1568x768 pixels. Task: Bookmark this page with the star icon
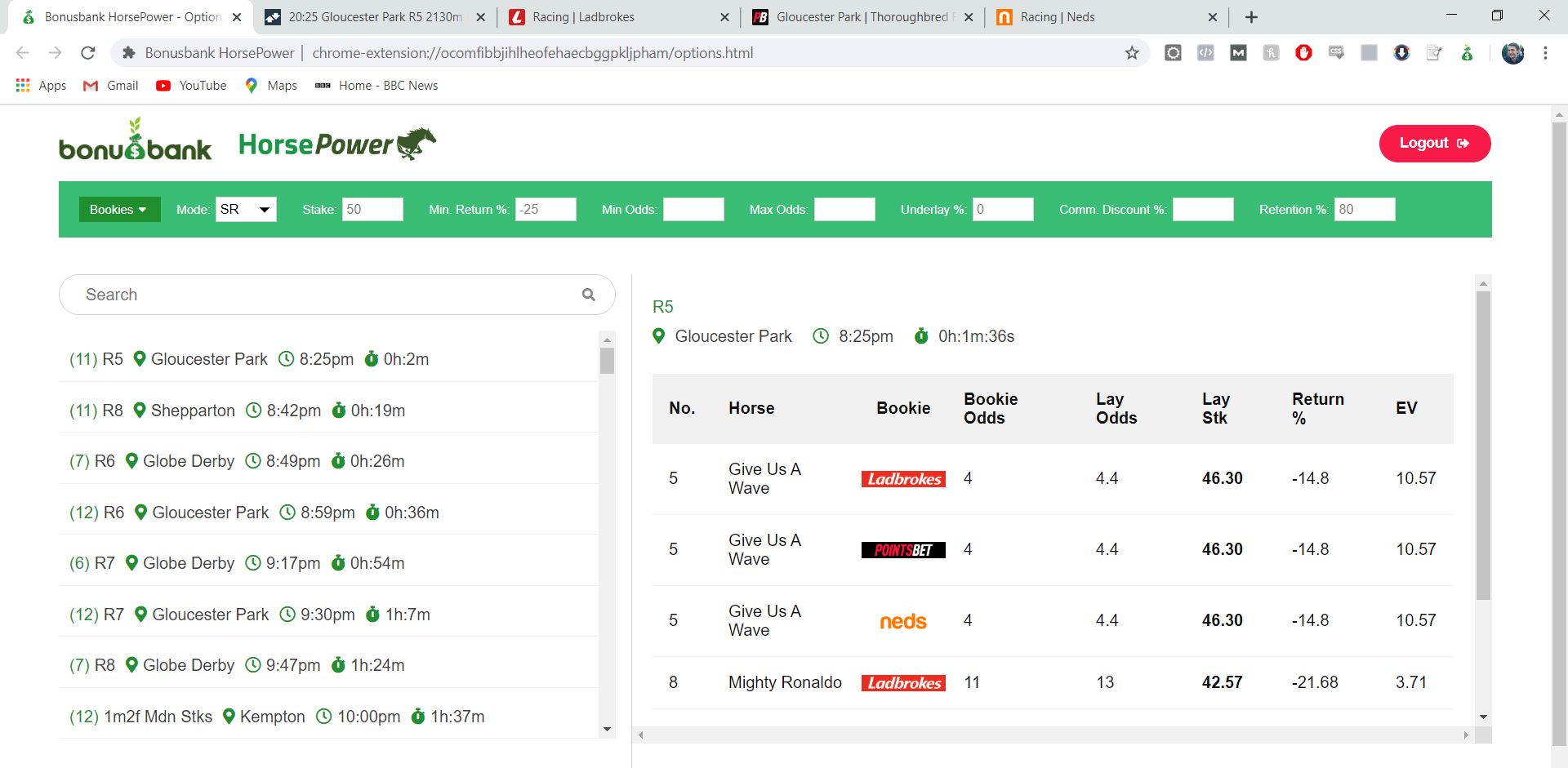[1132, 52]
